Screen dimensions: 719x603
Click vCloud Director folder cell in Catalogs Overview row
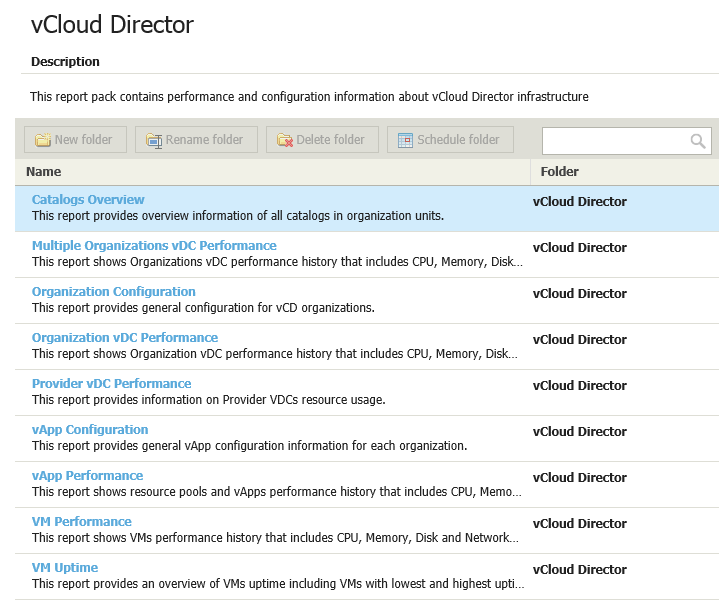tap(580, 202)
